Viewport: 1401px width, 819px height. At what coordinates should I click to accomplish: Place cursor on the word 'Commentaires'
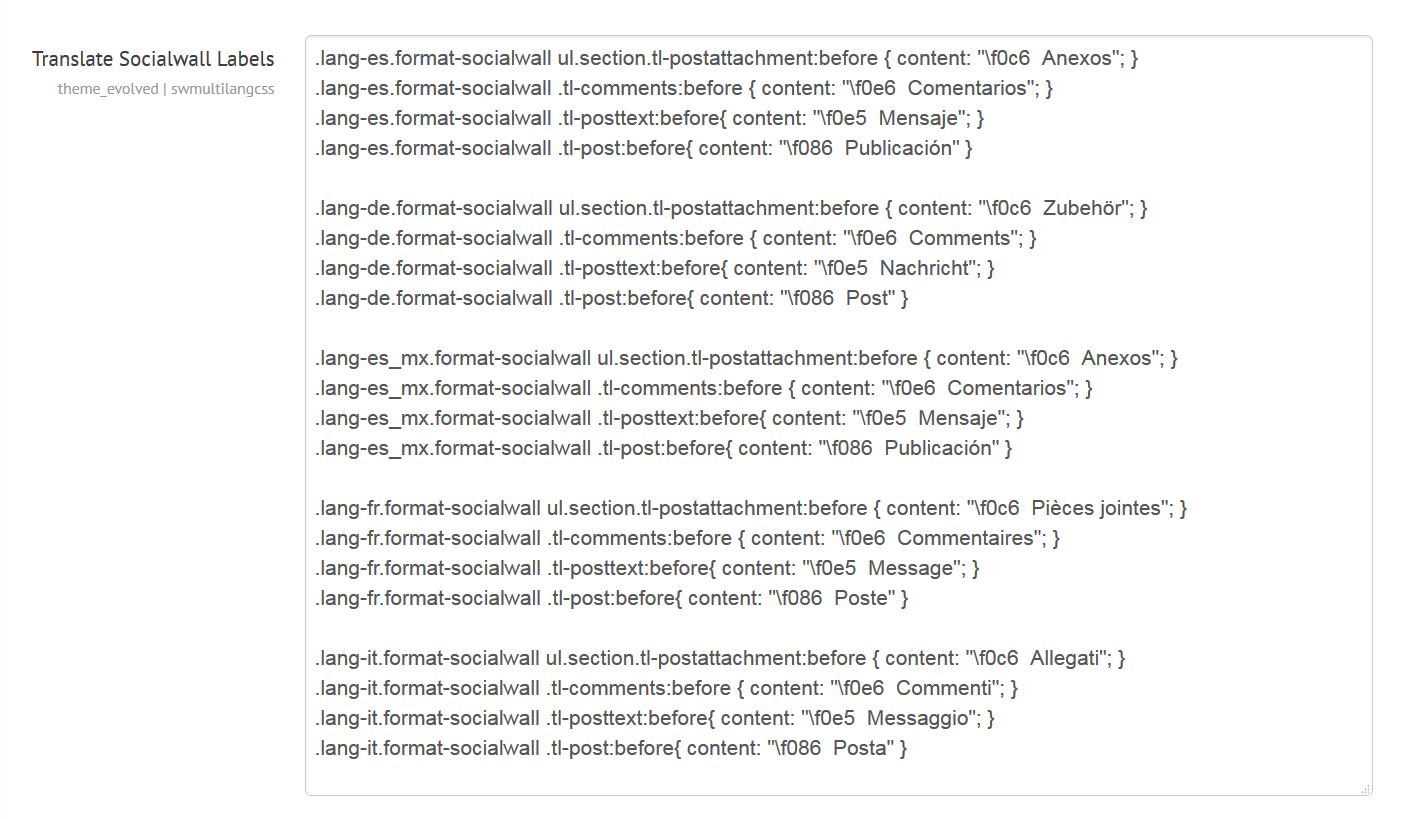click(x=965, y=538)
